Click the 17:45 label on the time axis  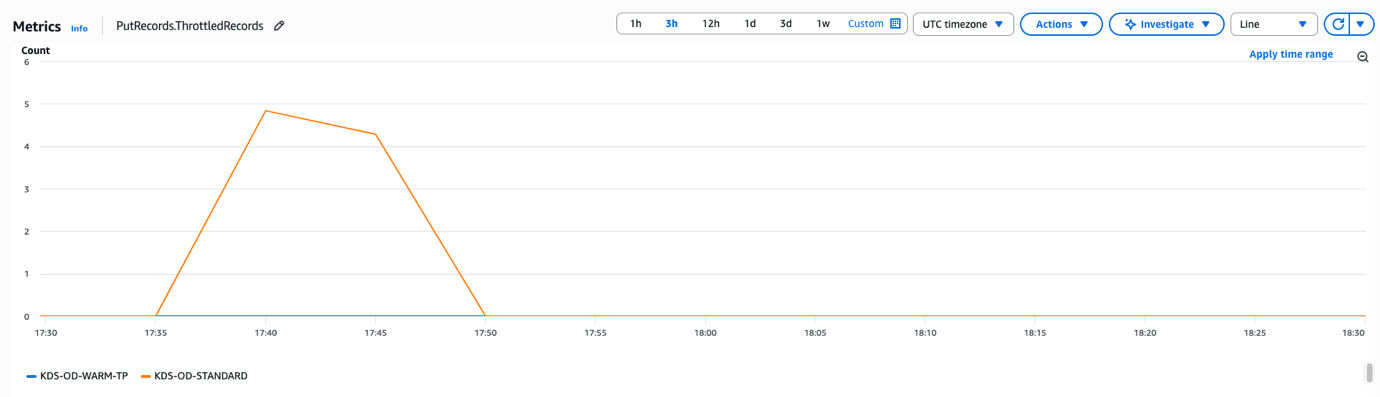375,333
